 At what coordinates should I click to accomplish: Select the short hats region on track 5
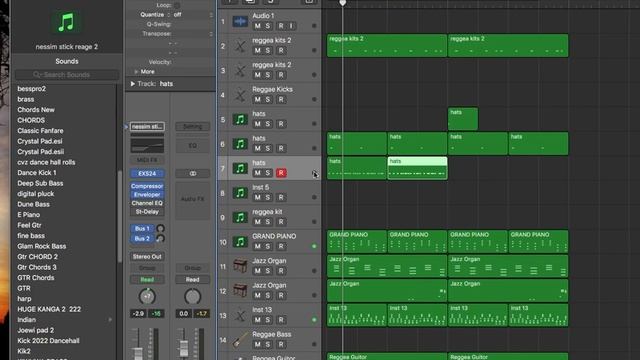pyautogui.click(x=463, y=119)
